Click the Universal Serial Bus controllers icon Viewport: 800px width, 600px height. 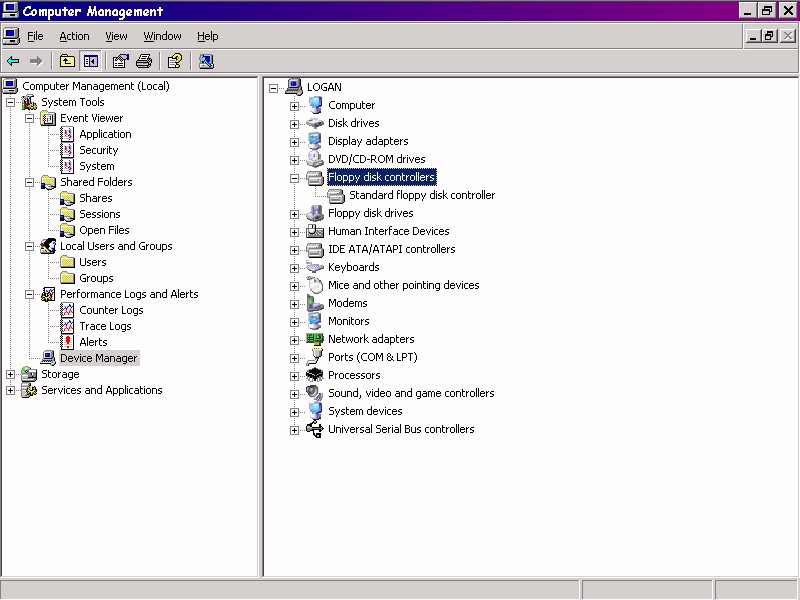pyautogui.click(x=315, y=429)
